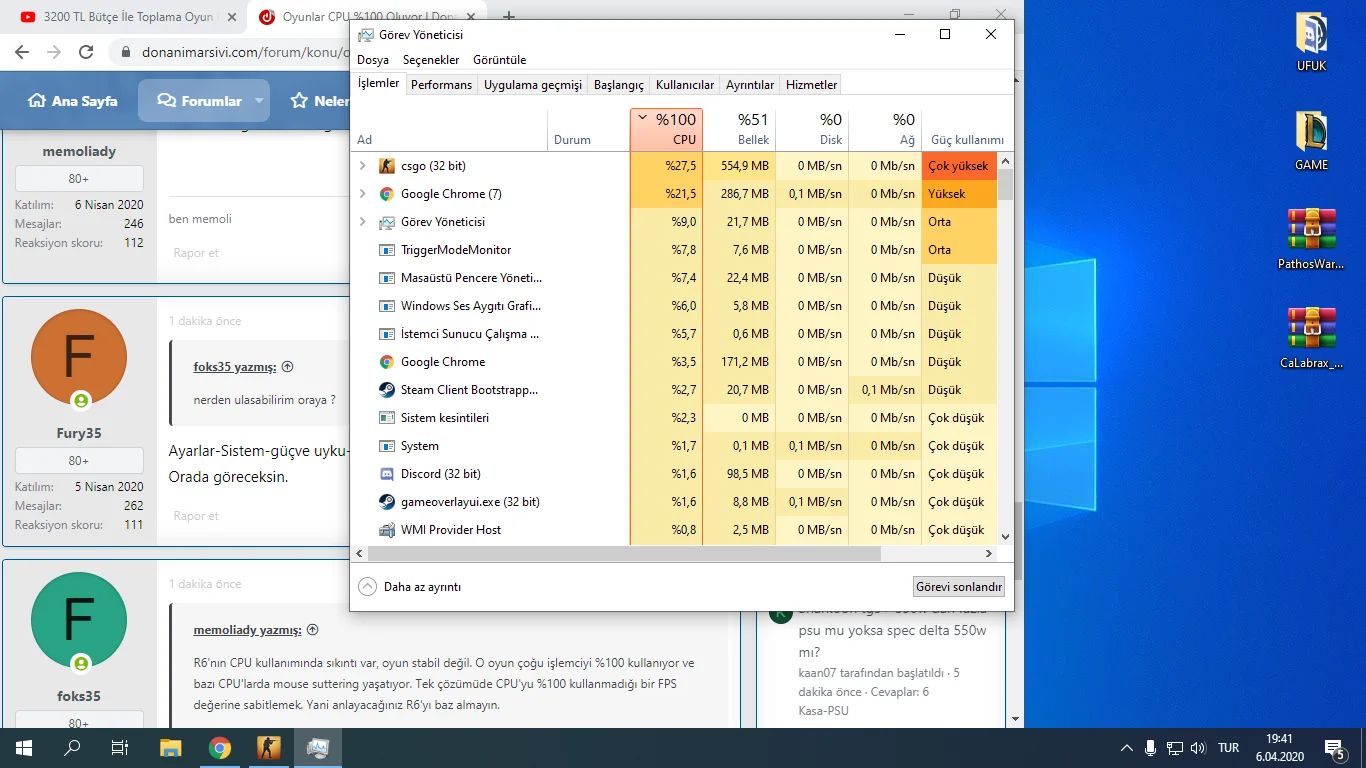Click the Görevi sonlandır button
1366x768 pixels.
(959, 587)
